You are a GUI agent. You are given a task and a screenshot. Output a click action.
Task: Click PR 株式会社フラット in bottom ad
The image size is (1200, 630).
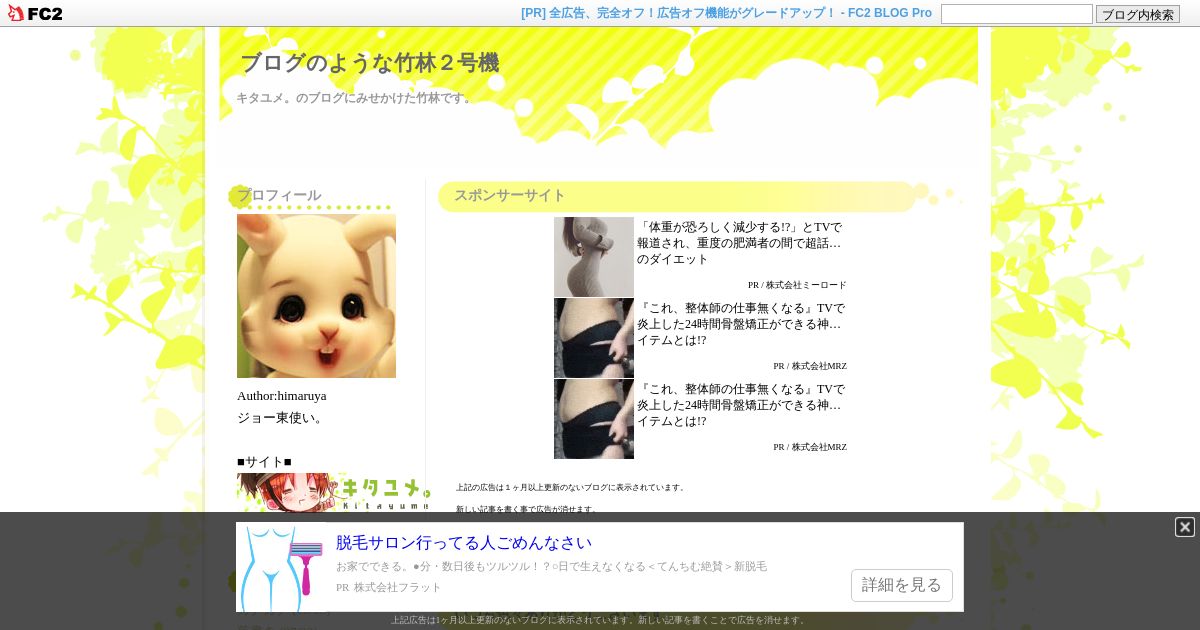pyautogui.click(x=389, y=587)
